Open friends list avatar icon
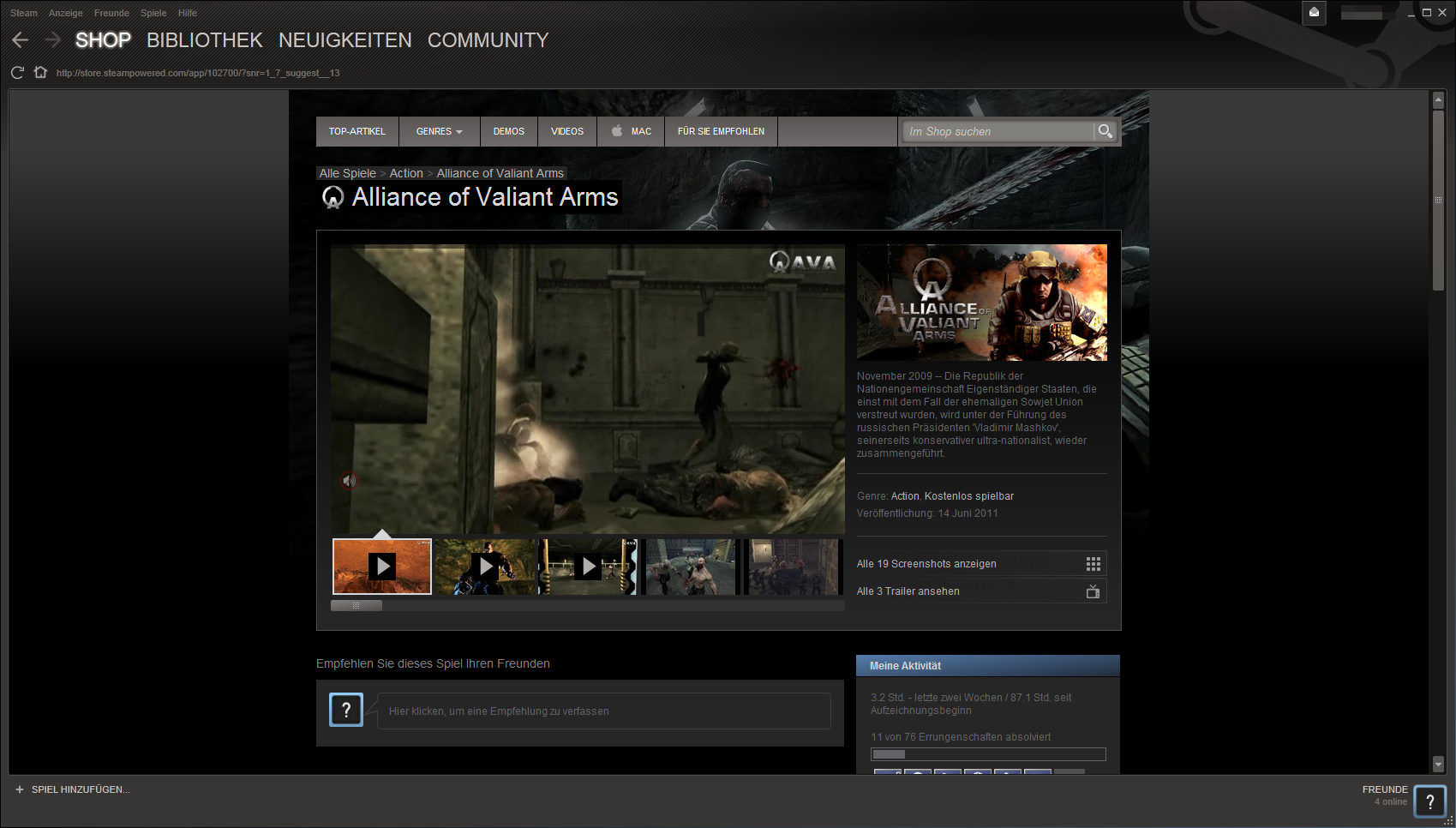The image size is (1456, 828). click(x=1429, y=801)
